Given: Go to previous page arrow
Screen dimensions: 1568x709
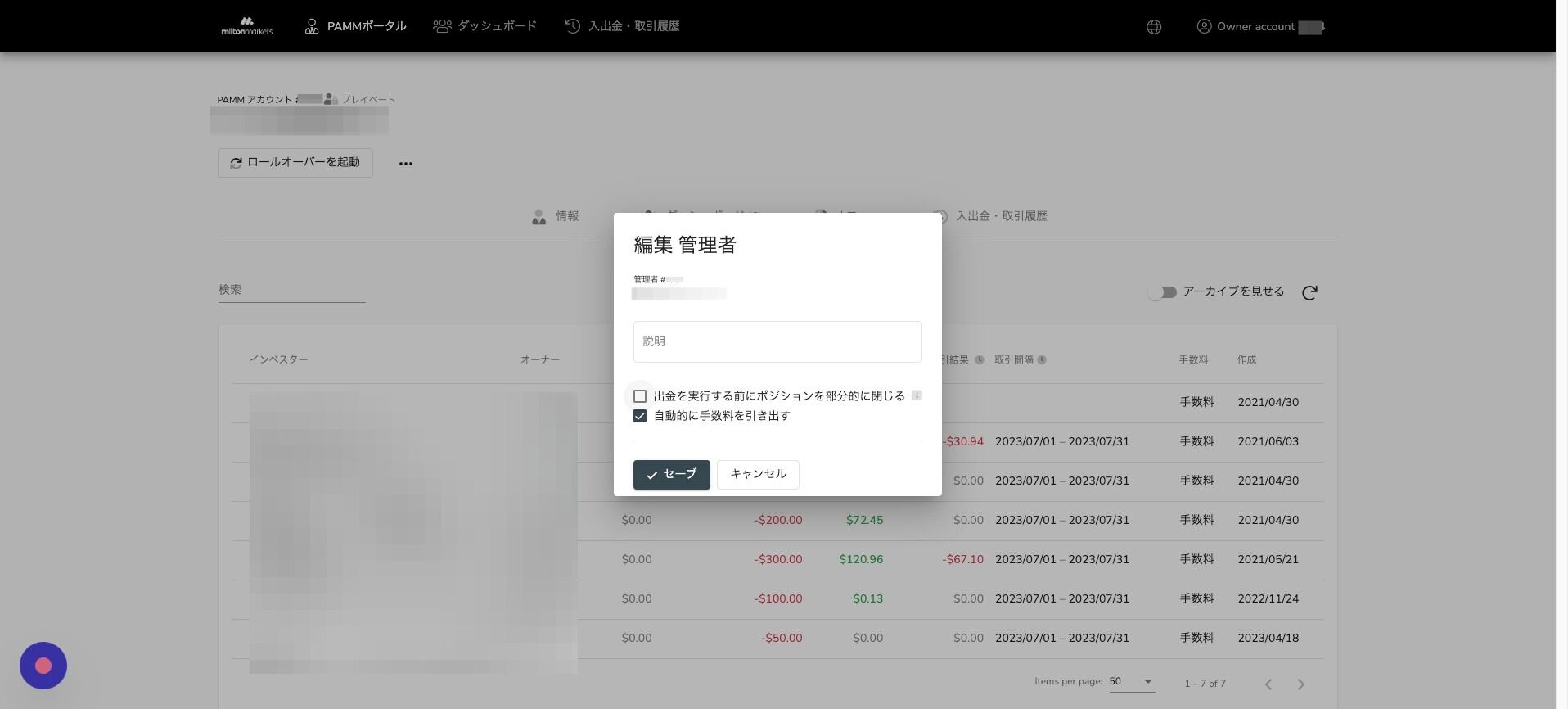Looking at the screenshot, I should [1268, 684].
